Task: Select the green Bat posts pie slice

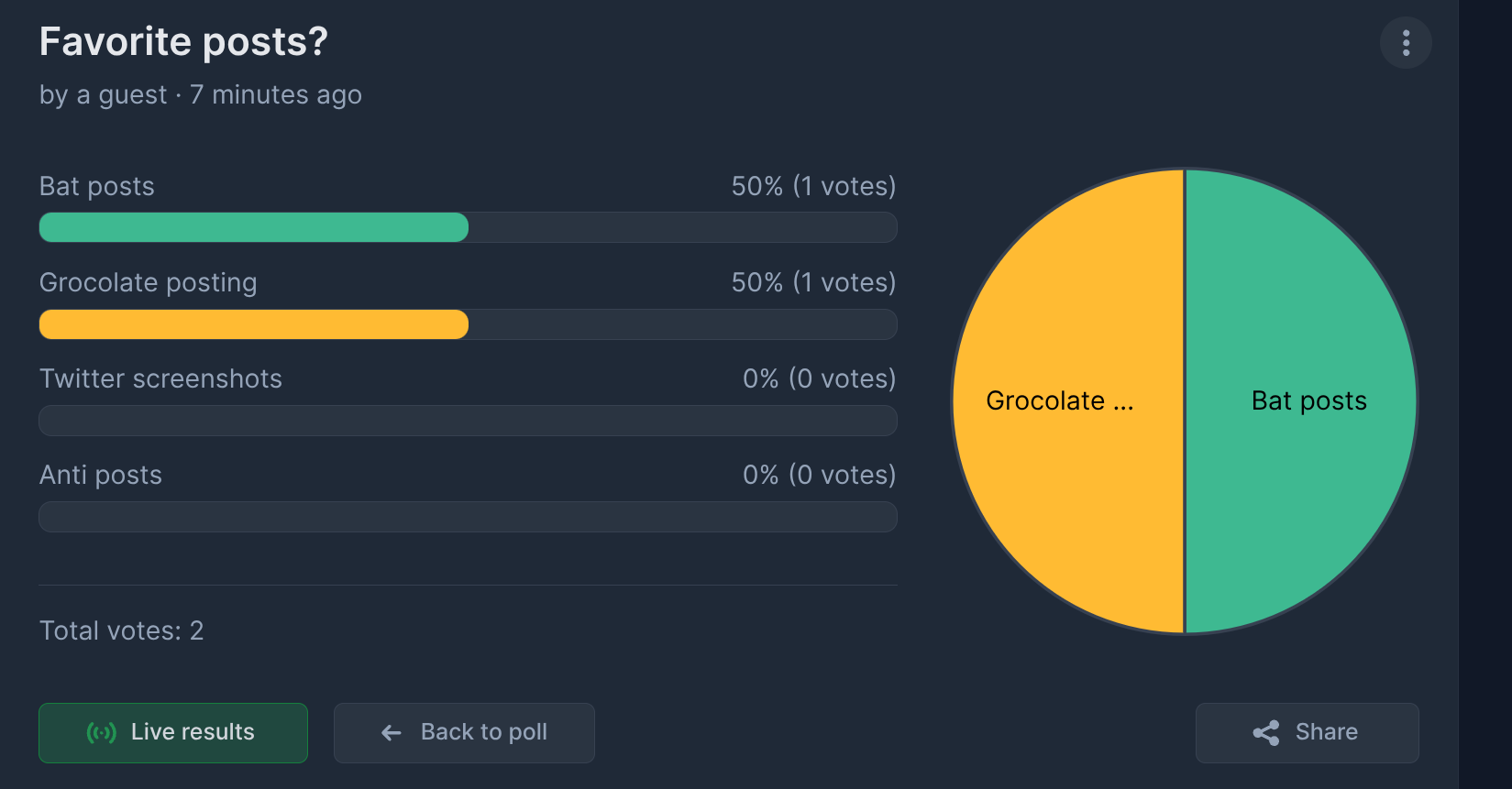Action: (x=1301, y=400)
